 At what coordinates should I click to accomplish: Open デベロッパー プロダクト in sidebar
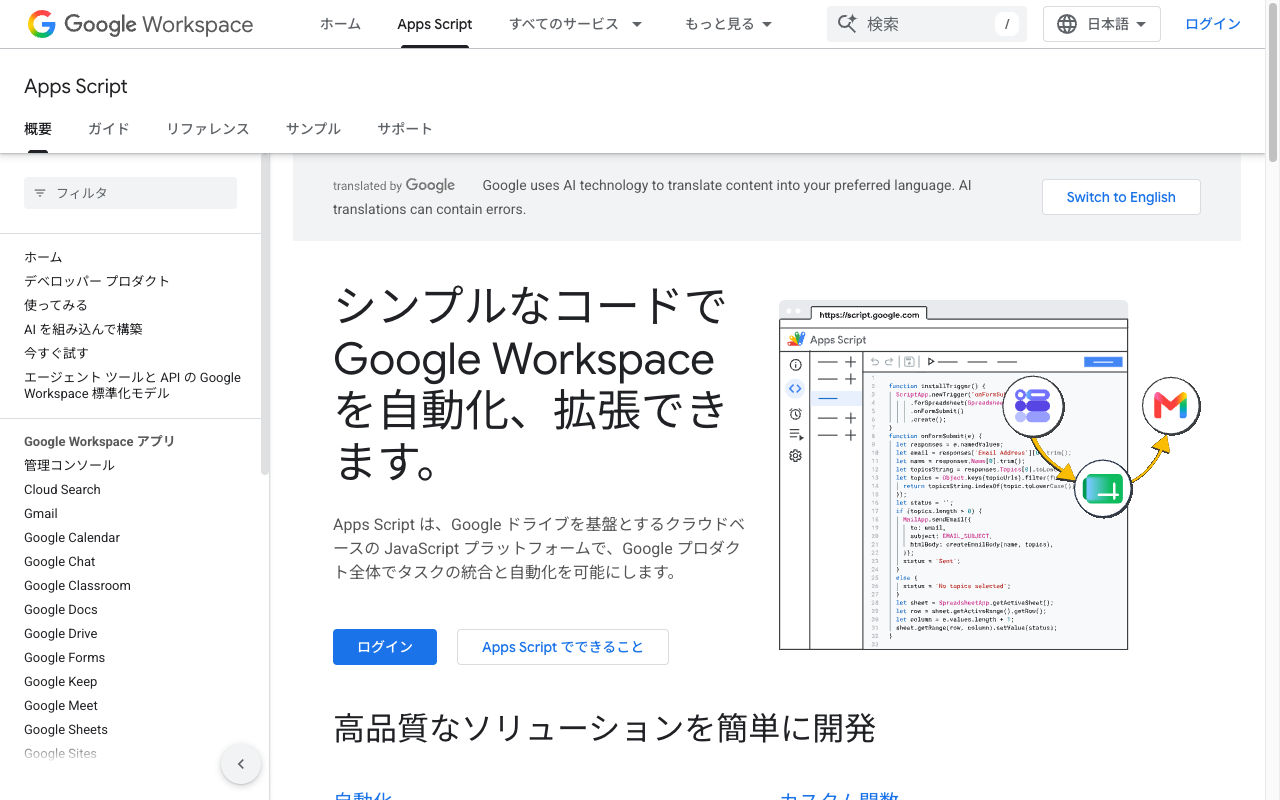[97, 281]
